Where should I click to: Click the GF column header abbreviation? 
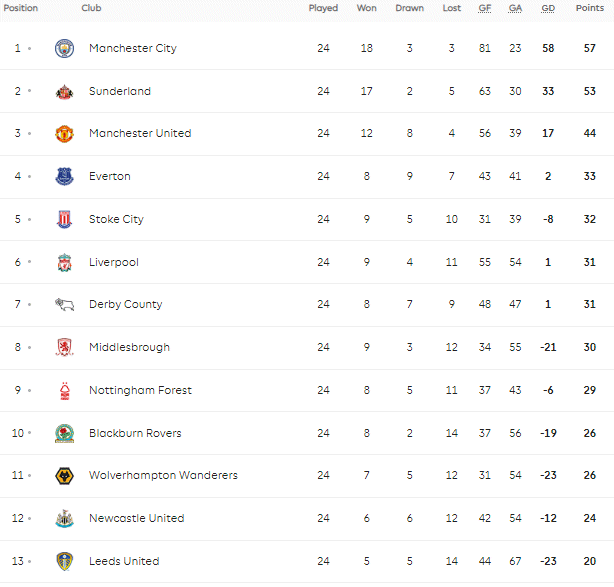485,8
